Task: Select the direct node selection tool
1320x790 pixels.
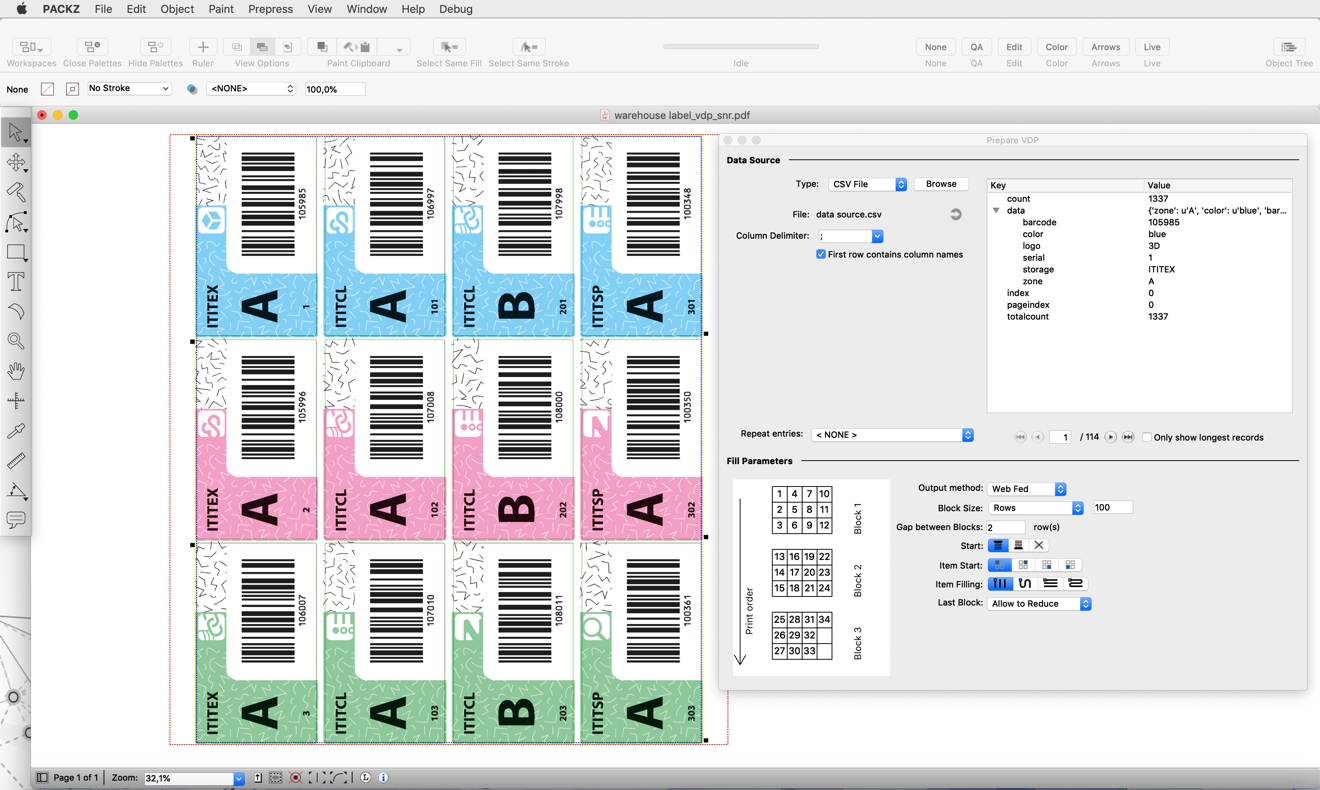Action: click(16, 222)
